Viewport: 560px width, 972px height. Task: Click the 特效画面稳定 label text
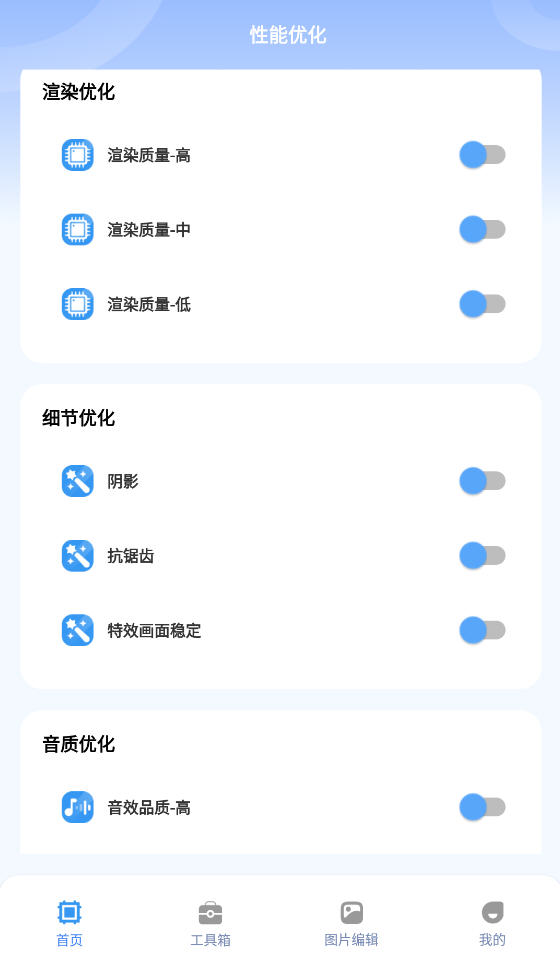point(154,630)
